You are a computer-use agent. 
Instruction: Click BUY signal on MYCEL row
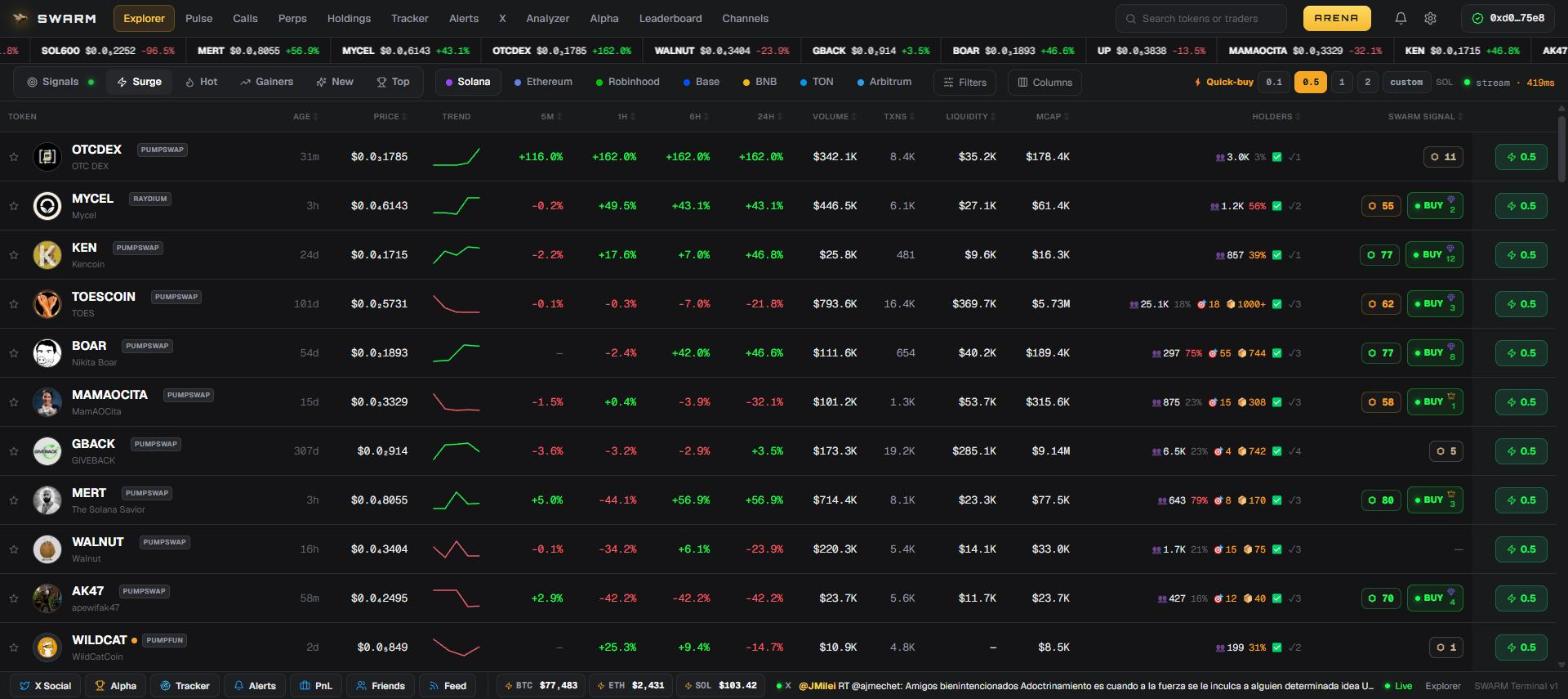(1435, 206)
